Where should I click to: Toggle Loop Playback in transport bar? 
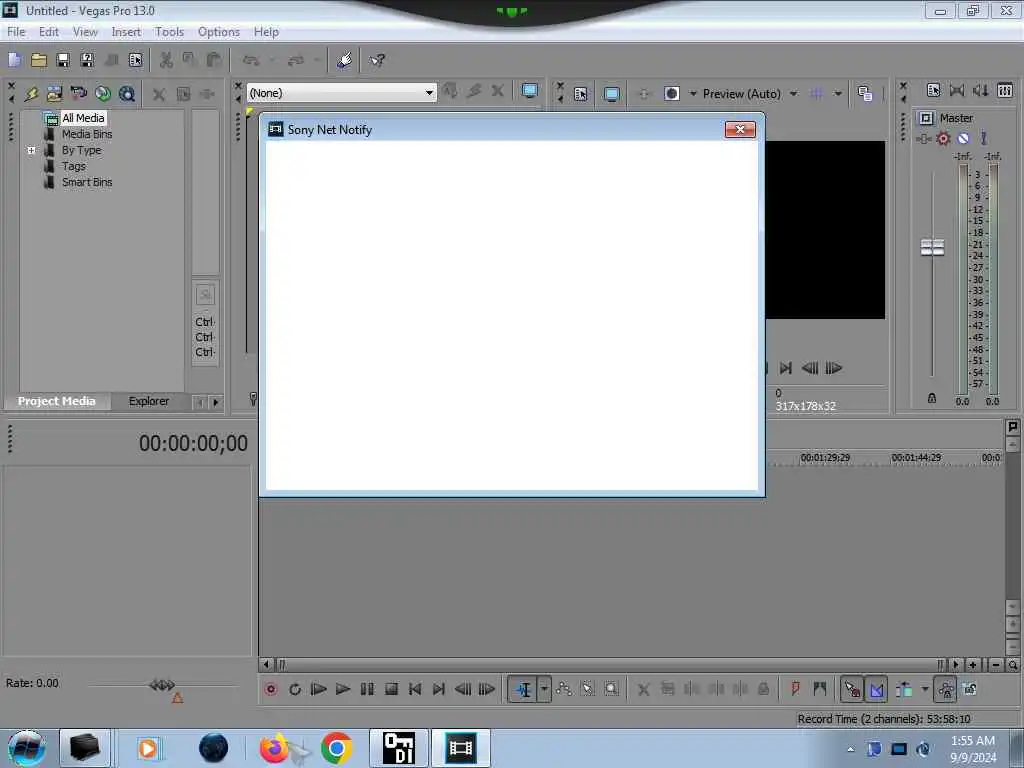pyautogui.click(x=295, y=689)
